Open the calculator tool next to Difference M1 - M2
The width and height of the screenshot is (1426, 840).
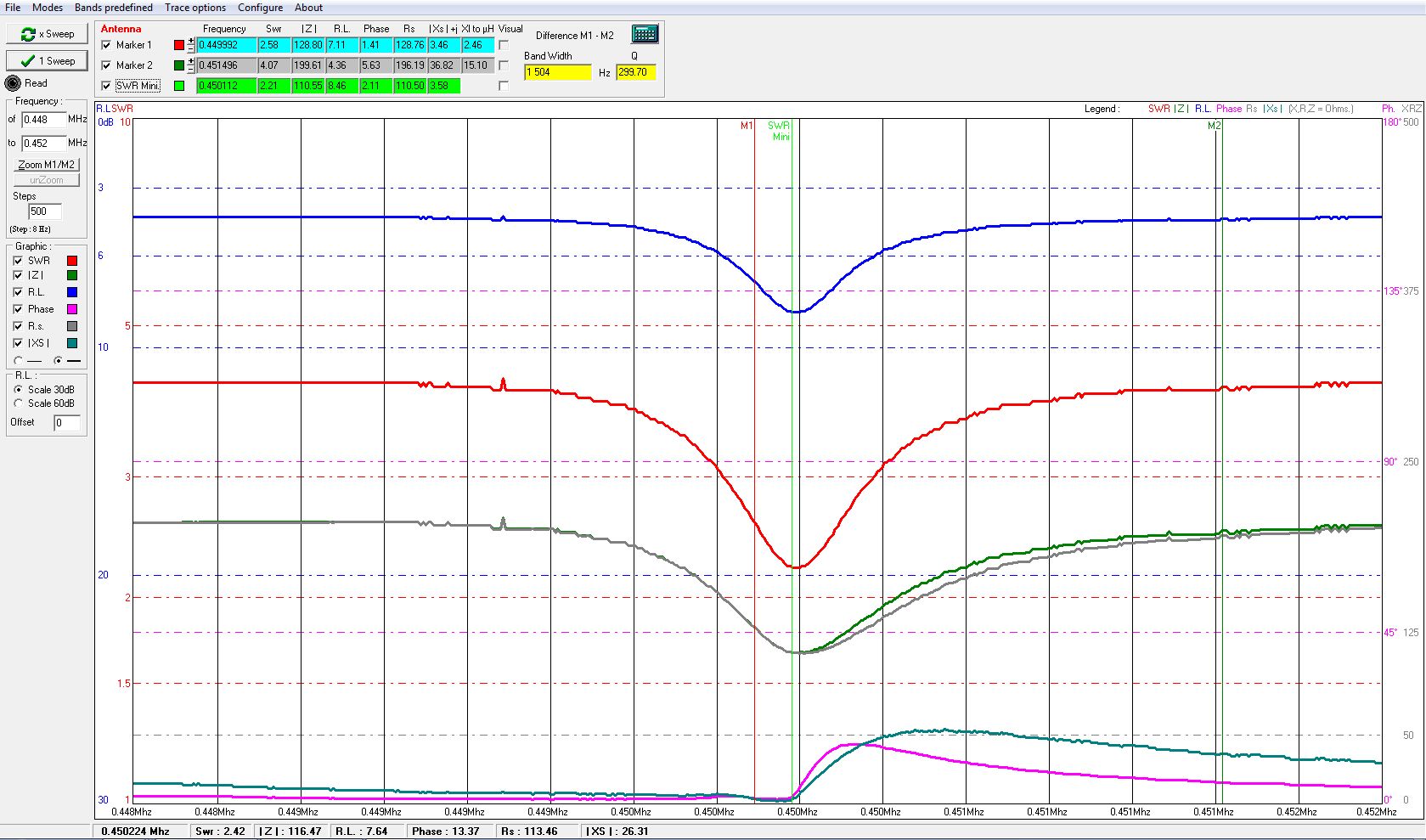point(645,34)
